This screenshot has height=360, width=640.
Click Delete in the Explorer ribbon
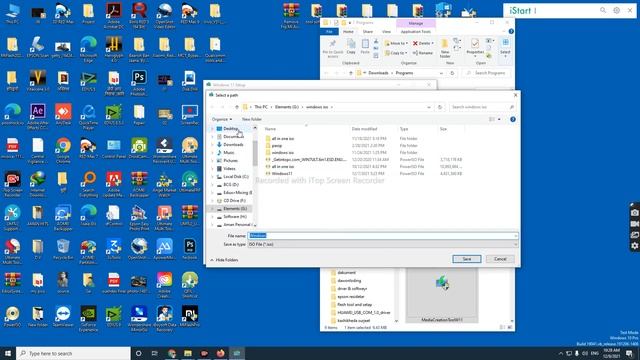click(423, 43)
